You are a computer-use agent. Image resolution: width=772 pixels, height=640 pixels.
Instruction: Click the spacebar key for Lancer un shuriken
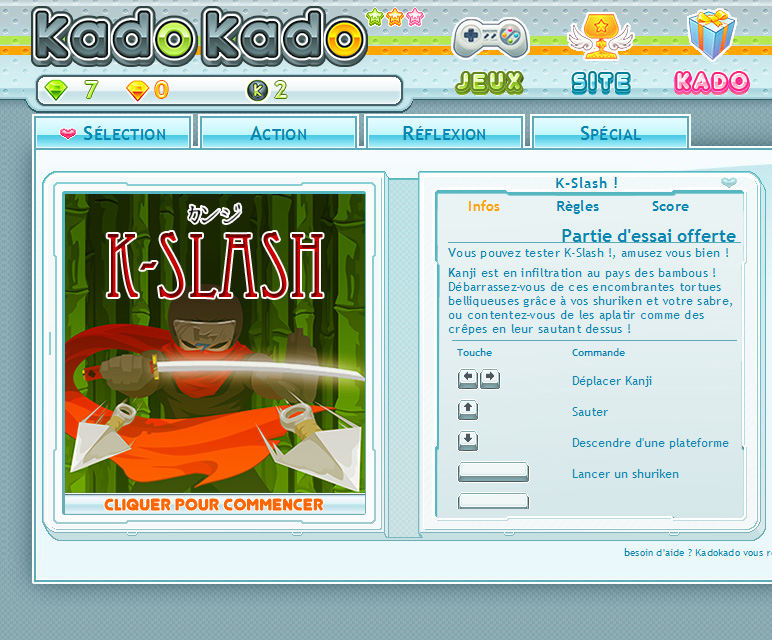[x=493, y=472]
